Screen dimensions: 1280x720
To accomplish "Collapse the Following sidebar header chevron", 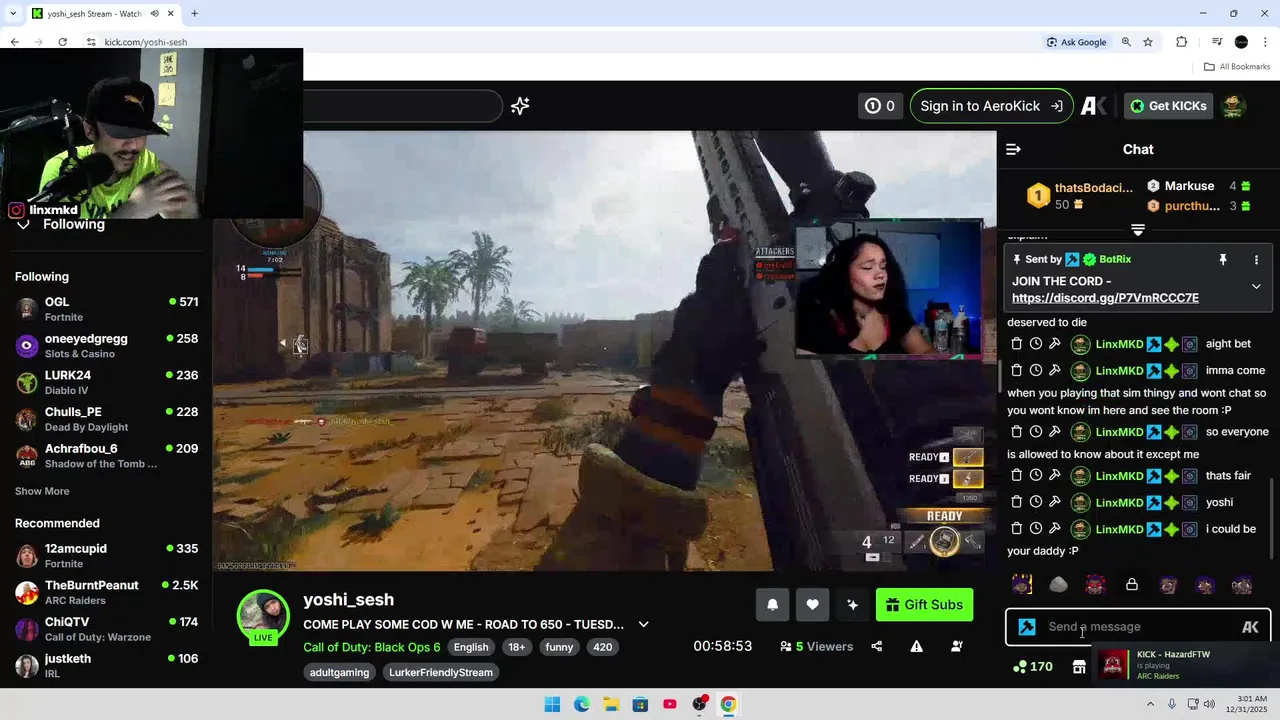I will 23,225.
